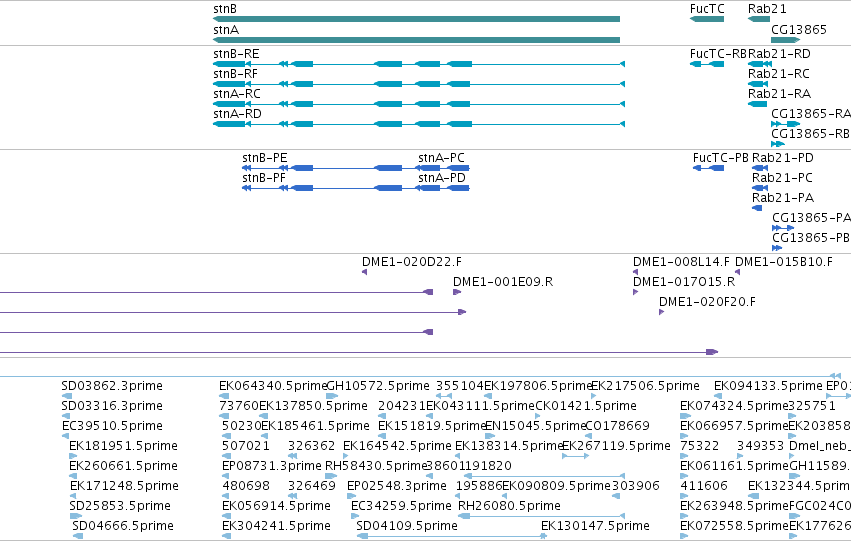This screenshot has height=541, width=851.
Task: Select the stnB-PF protein label
Action: pos(264,178)
